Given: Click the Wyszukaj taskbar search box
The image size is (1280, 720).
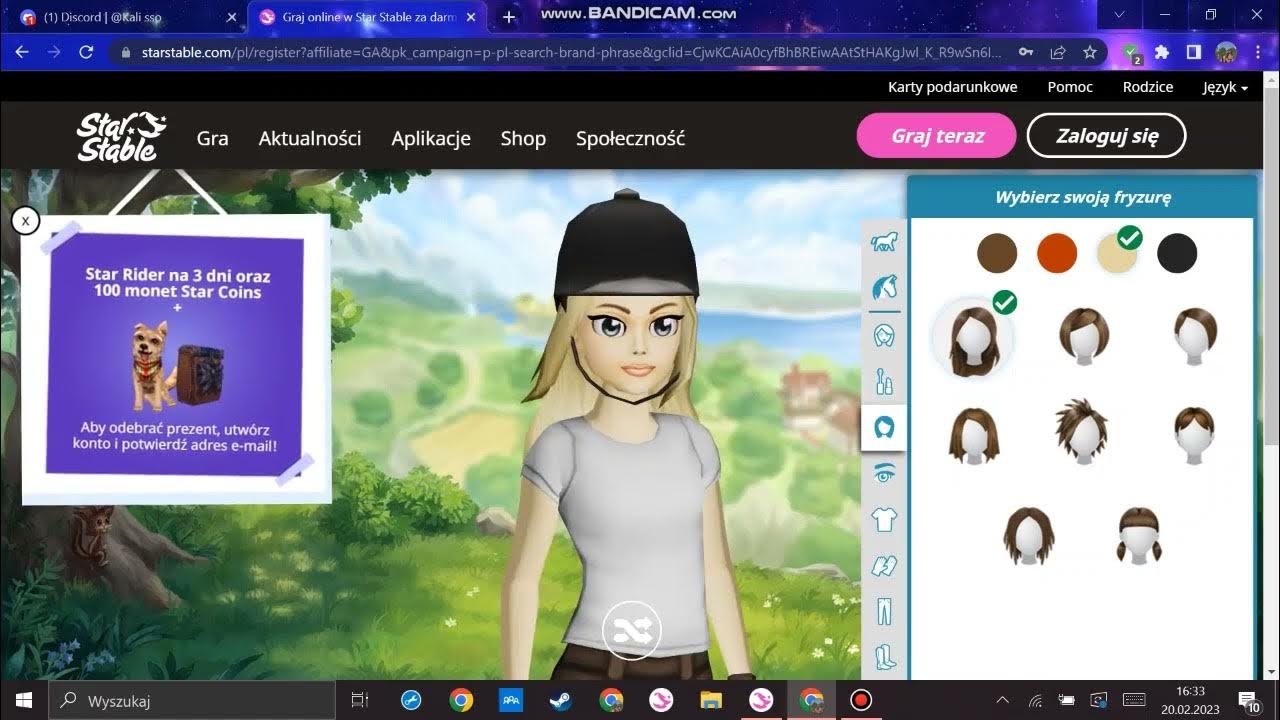Looking at the screenshot, I should pyautogui.click(x=192, y=700).
